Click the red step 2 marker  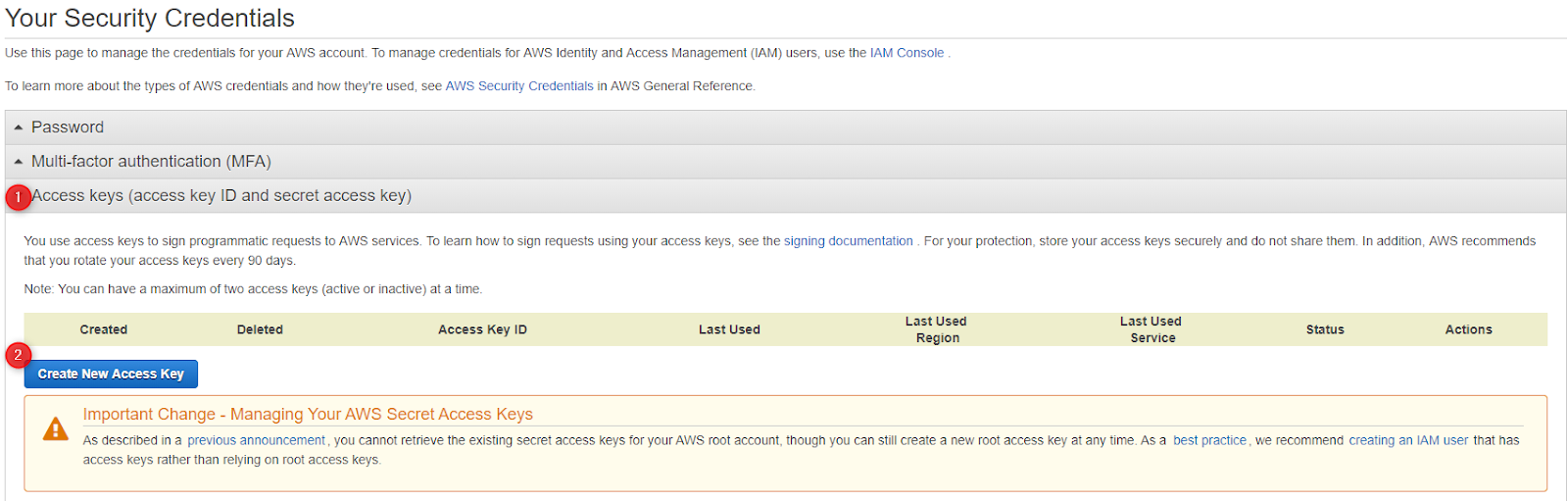tap(18, 355)
